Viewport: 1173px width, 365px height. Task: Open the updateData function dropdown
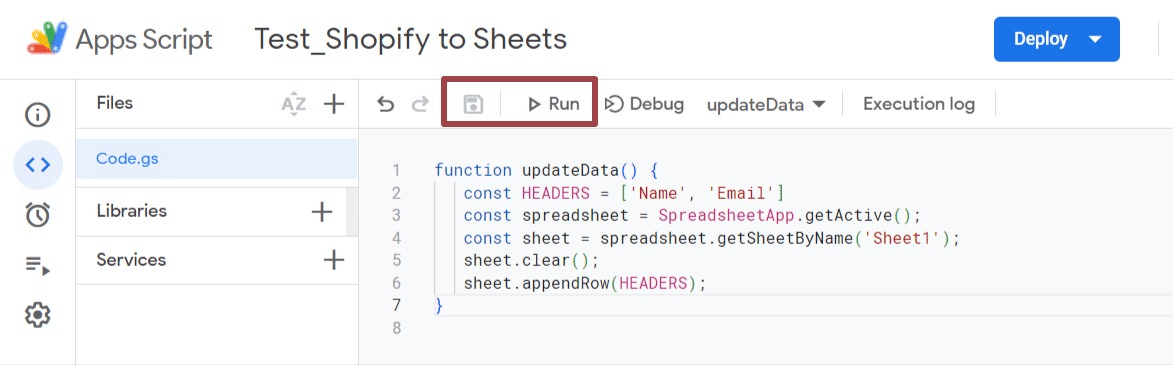(766, 105)
